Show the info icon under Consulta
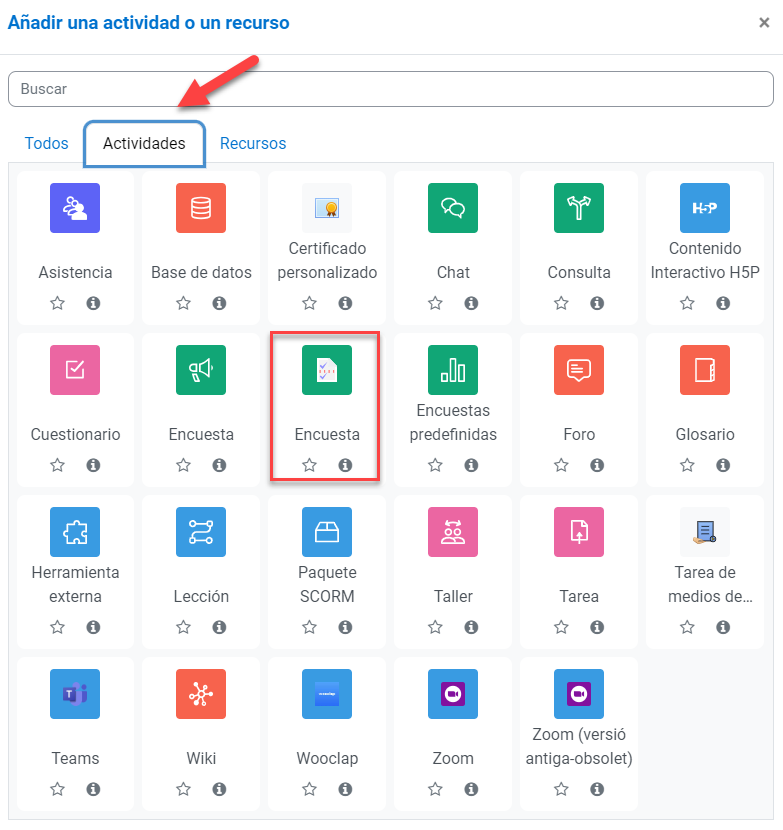Image resolution: width=783 pixels, height=830 pixels. [597, 303]
